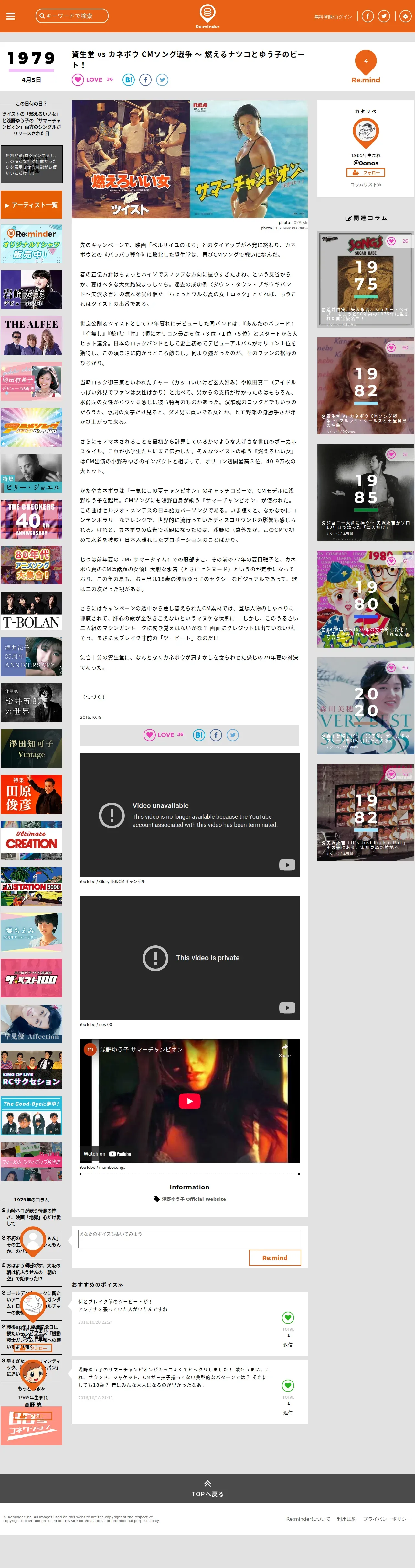Open the @0onos author link
The image size is (415, 1568).
pos(366,163)
